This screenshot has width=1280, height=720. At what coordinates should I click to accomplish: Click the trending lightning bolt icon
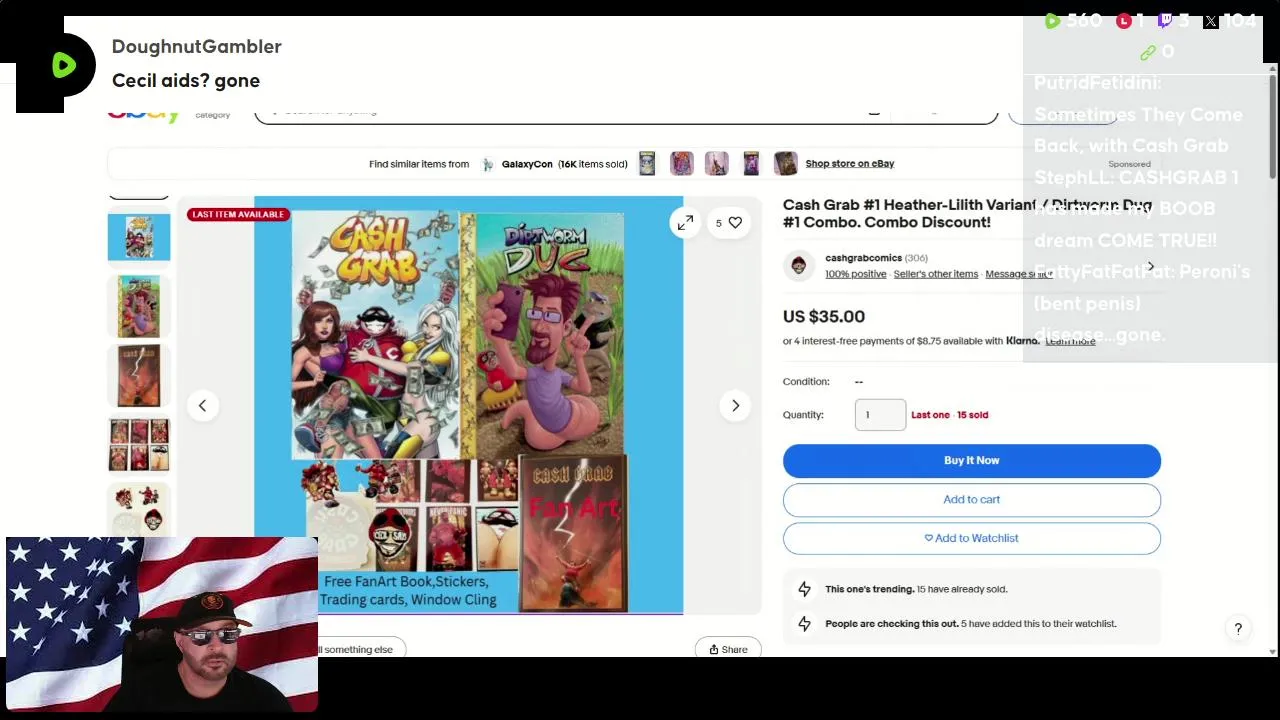(x=804, y=589)
